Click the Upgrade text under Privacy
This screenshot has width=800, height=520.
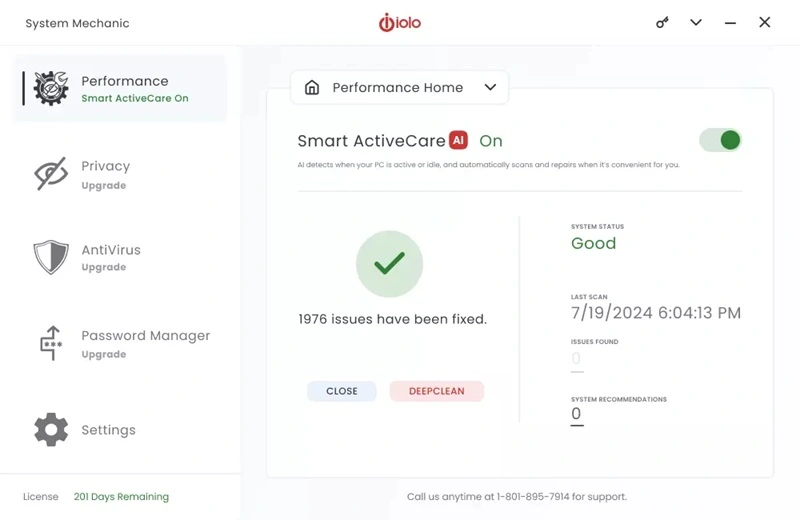[104, 186]
